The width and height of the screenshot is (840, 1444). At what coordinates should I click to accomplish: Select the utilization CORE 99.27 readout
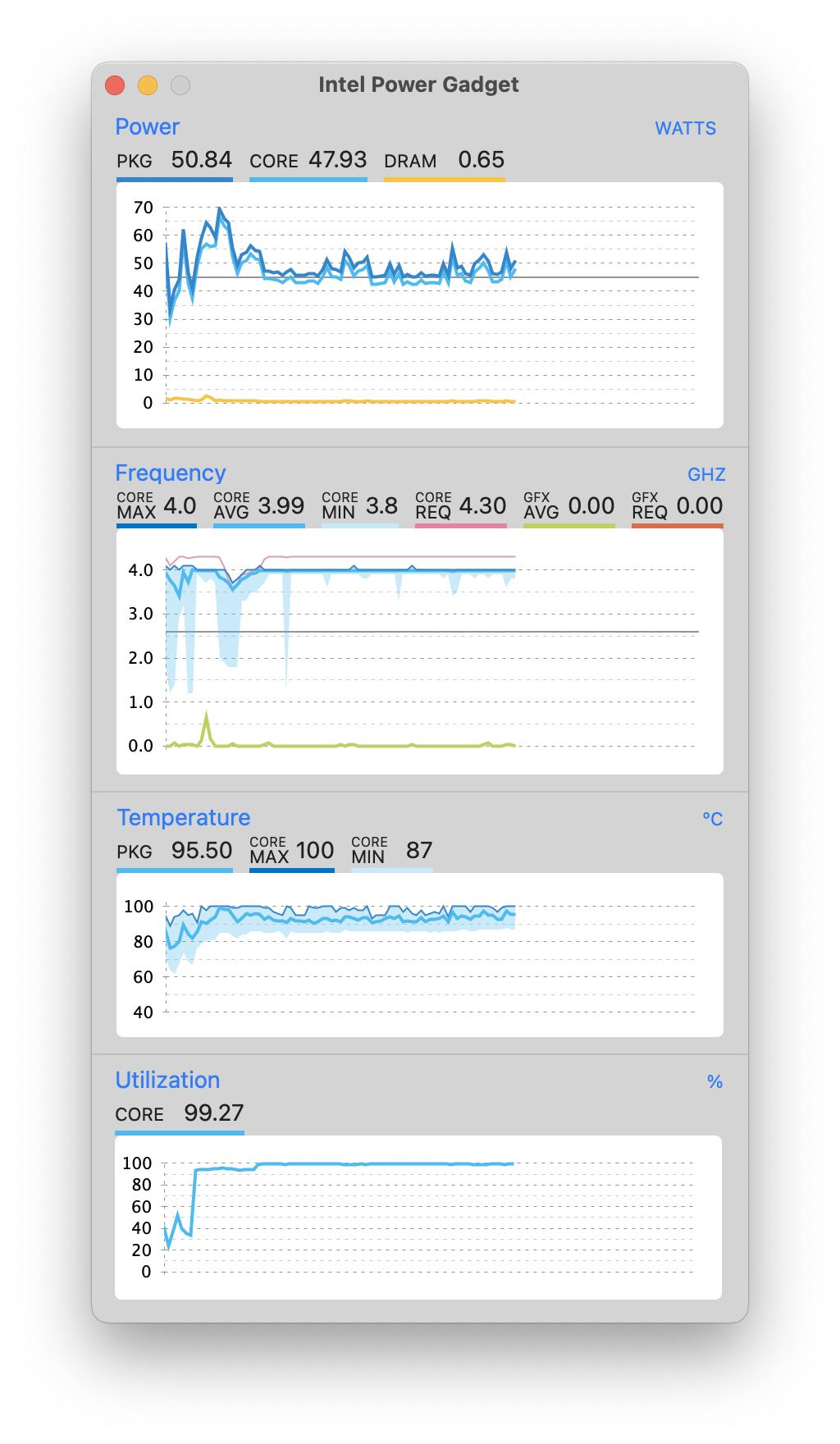point(180,1113)
